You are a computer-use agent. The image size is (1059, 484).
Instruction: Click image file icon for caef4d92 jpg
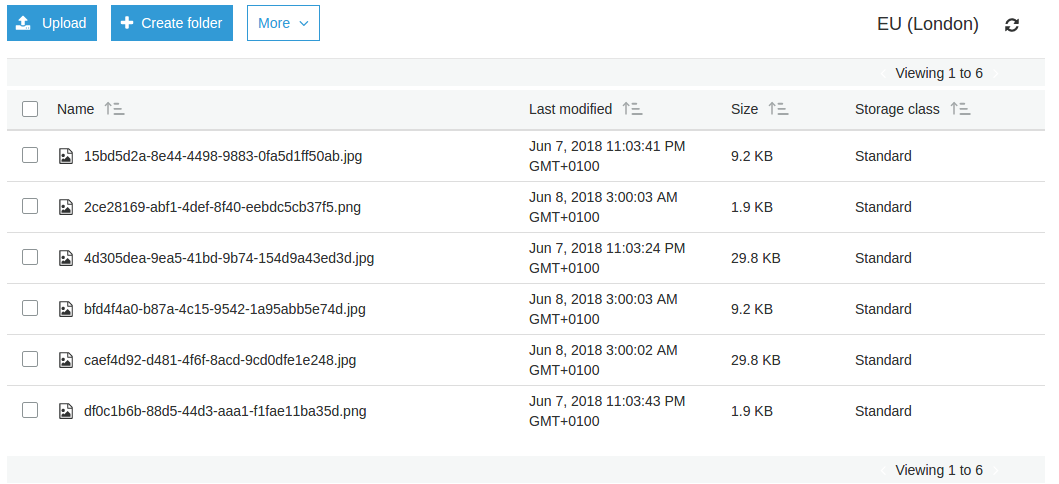(x=66, y=360)
